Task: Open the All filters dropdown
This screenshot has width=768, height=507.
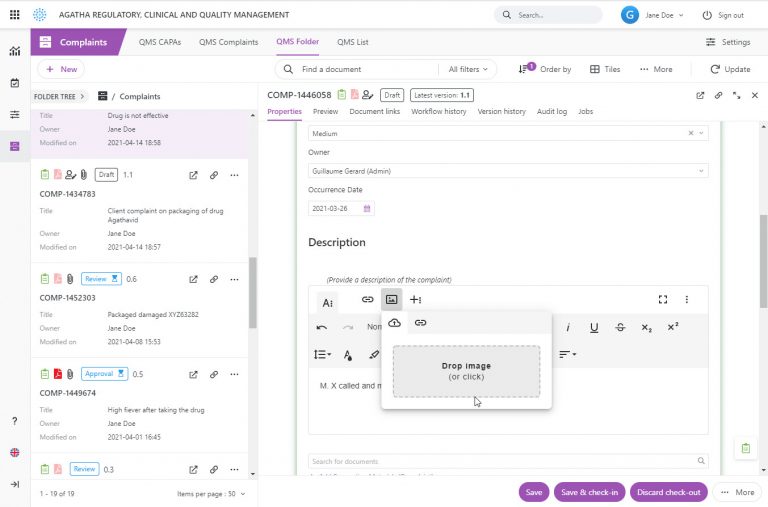Action: point(469,69)
